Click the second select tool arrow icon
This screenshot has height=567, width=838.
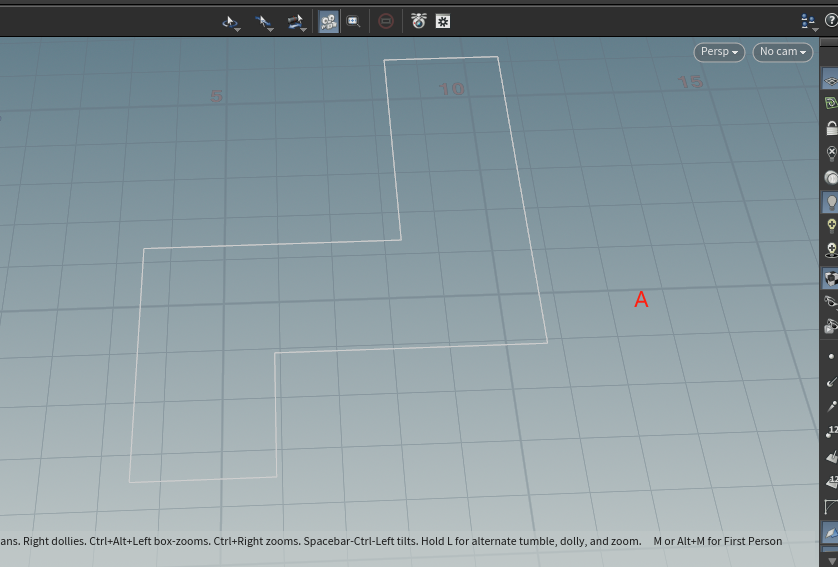coord(263,21)
